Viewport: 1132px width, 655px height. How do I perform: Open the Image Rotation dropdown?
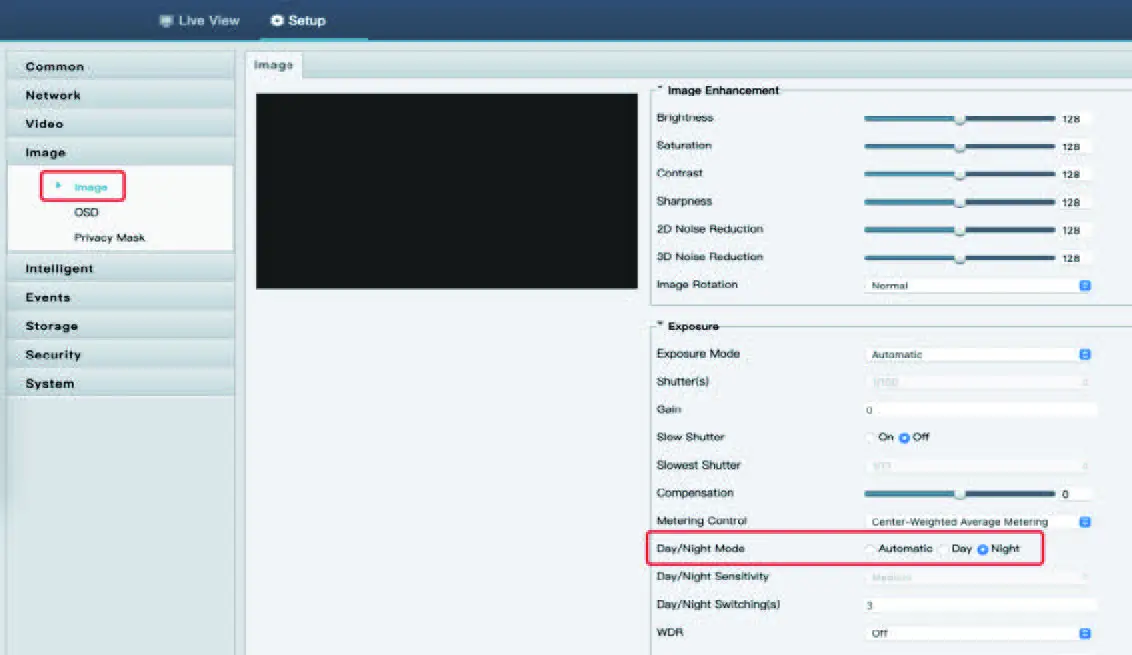(x=978, y=286)
